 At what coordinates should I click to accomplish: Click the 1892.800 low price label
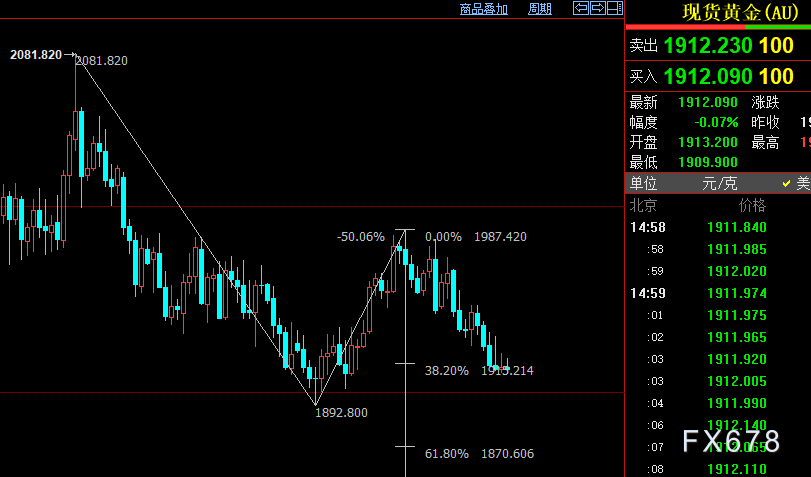pyautogui.click(x=340, y=411)
